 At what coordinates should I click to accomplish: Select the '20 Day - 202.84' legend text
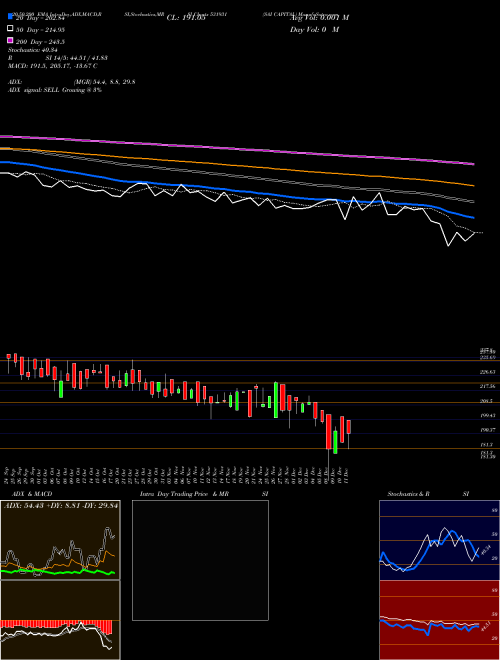coord(40,18)
